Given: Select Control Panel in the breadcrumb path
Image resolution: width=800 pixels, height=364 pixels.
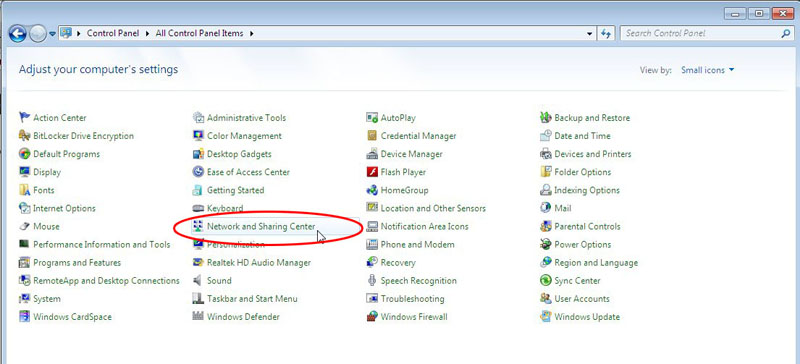Looking at the screenshot, I should tap(113, 33).
